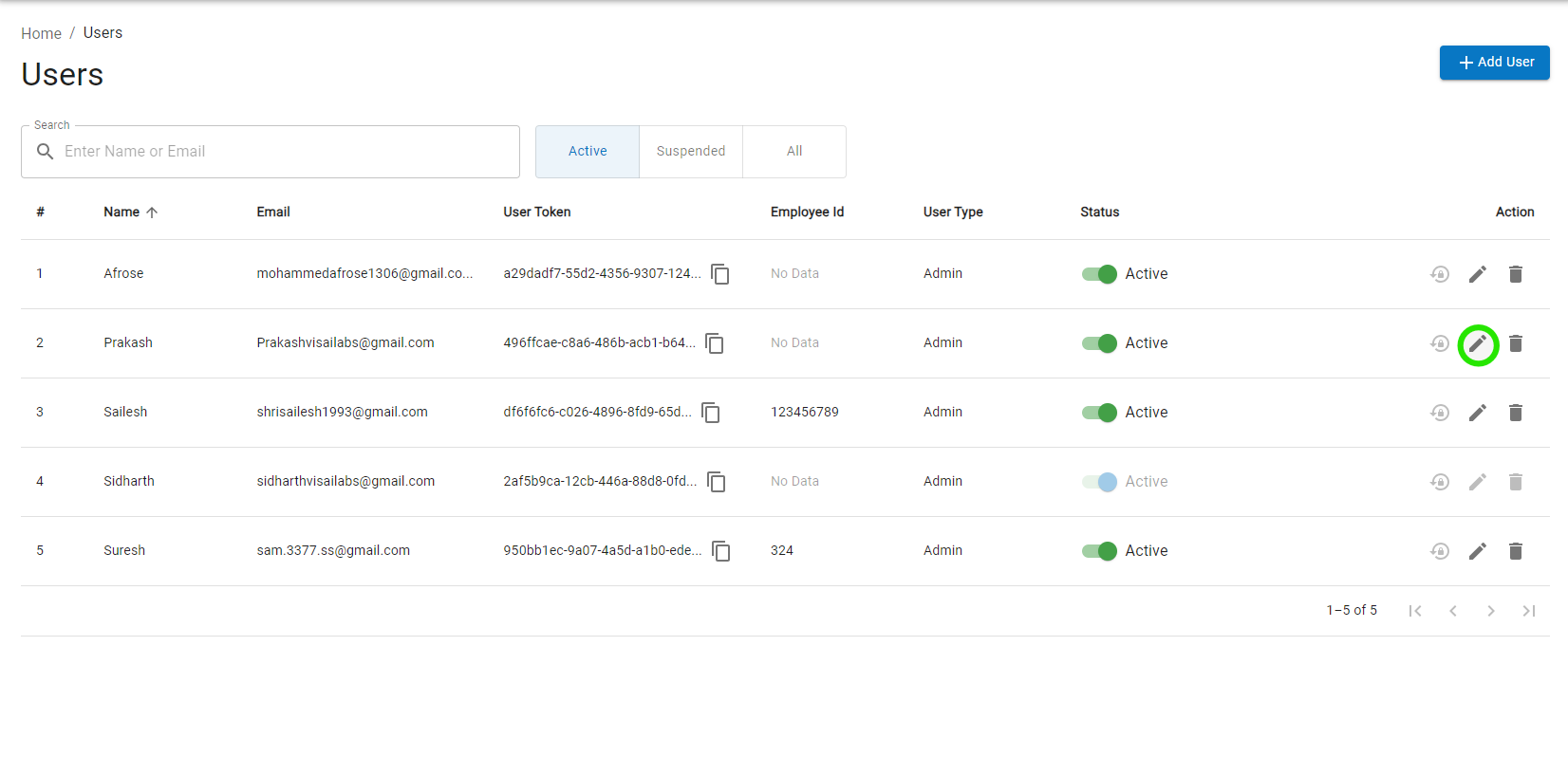1568x775 pixels.
Task: Click reset password icon for Afrose
Action: (1440, 274)
